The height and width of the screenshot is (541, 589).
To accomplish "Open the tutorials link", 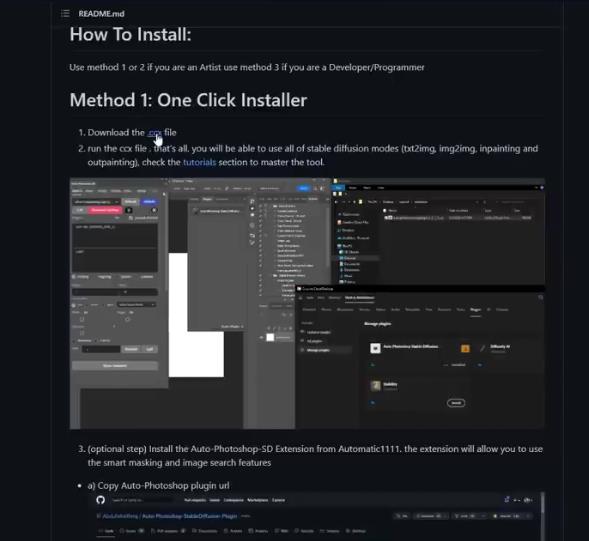I will pos(199,162).
